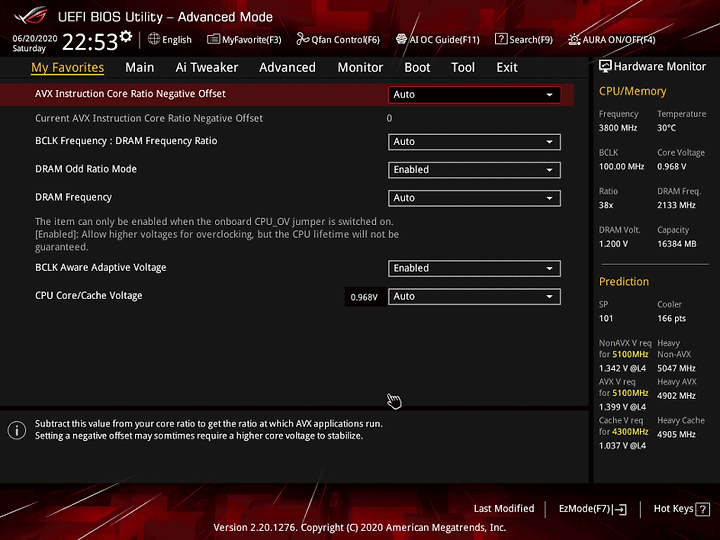Click the EzMode exit arrow icon
This screenshot has width=720, height=540.
(620, 509)
